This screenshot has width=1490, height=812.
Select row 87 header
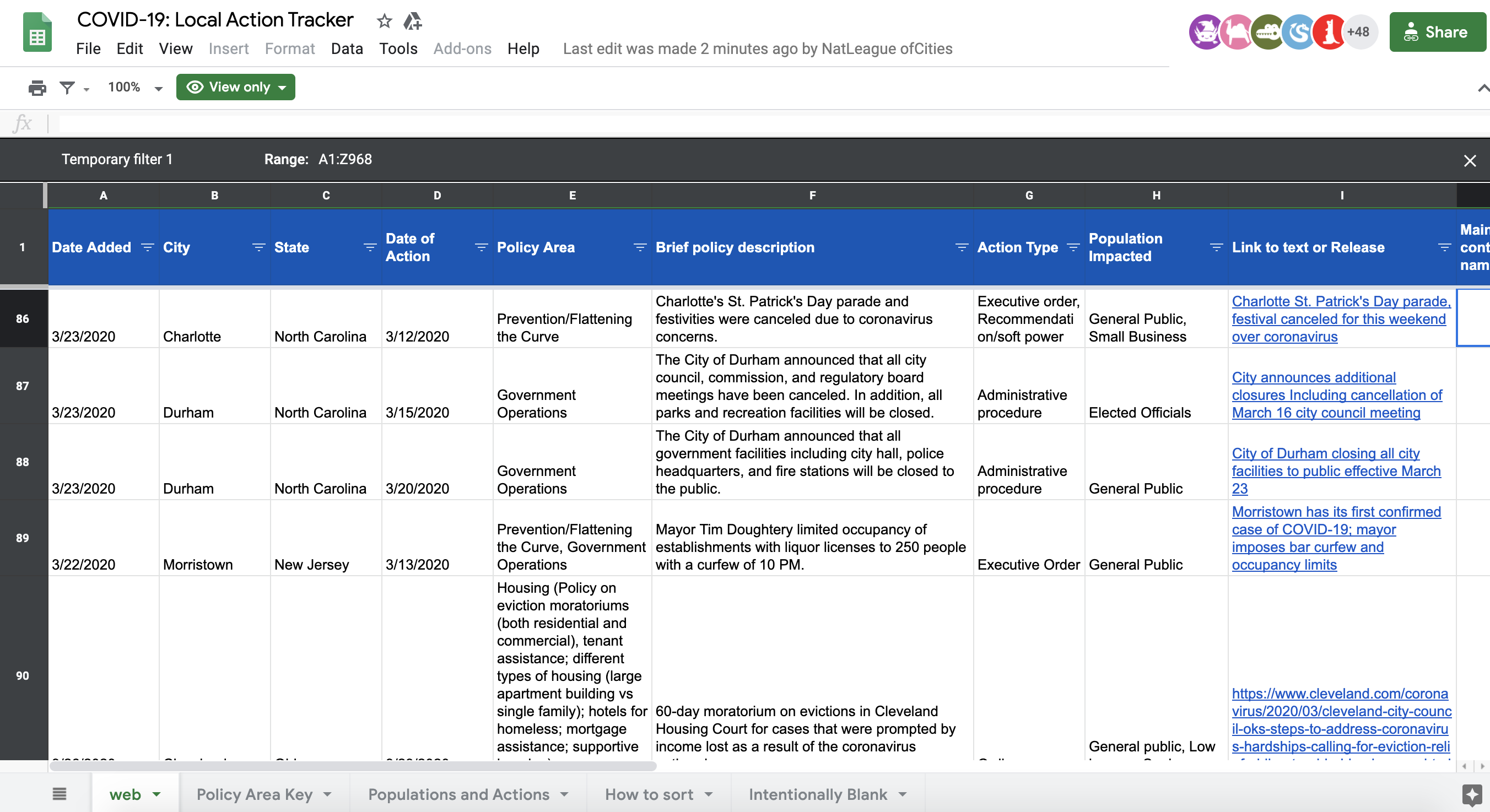23,386
